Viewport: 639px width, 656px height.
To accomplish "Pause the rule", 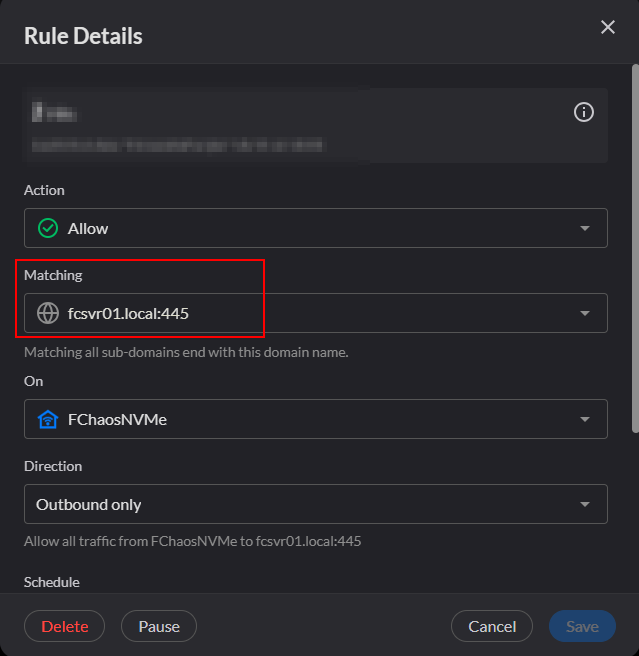I will point(159,627).
